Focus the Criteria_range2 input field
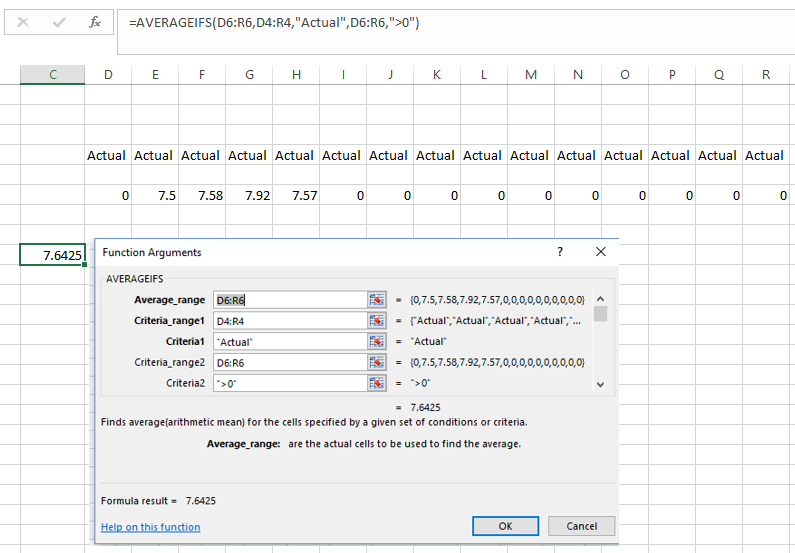The height and width of the screenshot is (553, 795). [x=290, y=362]
